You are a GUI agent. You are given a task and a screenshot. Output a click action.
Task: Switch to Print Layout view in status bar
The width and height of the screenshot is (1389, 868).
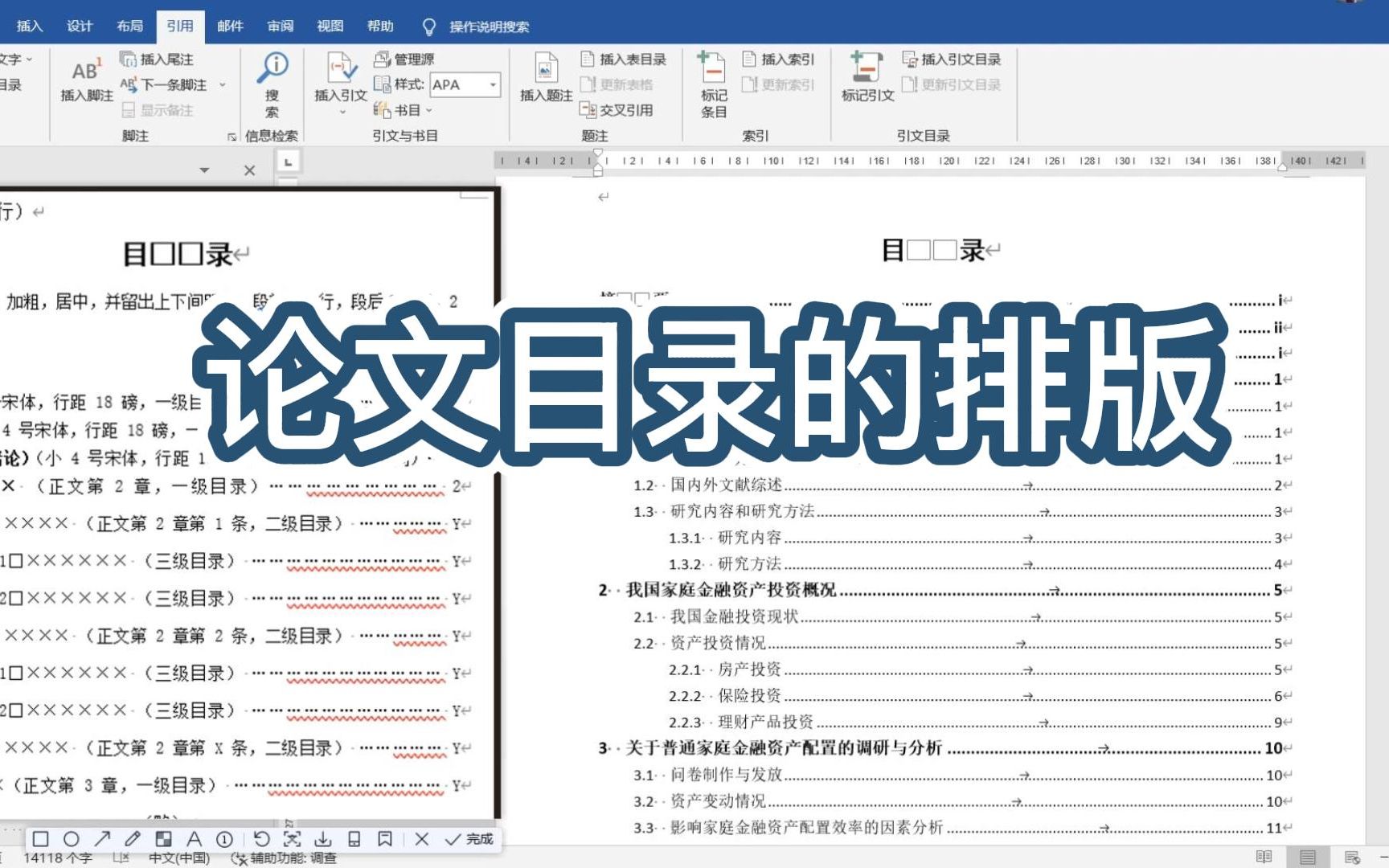point(1308,856)
